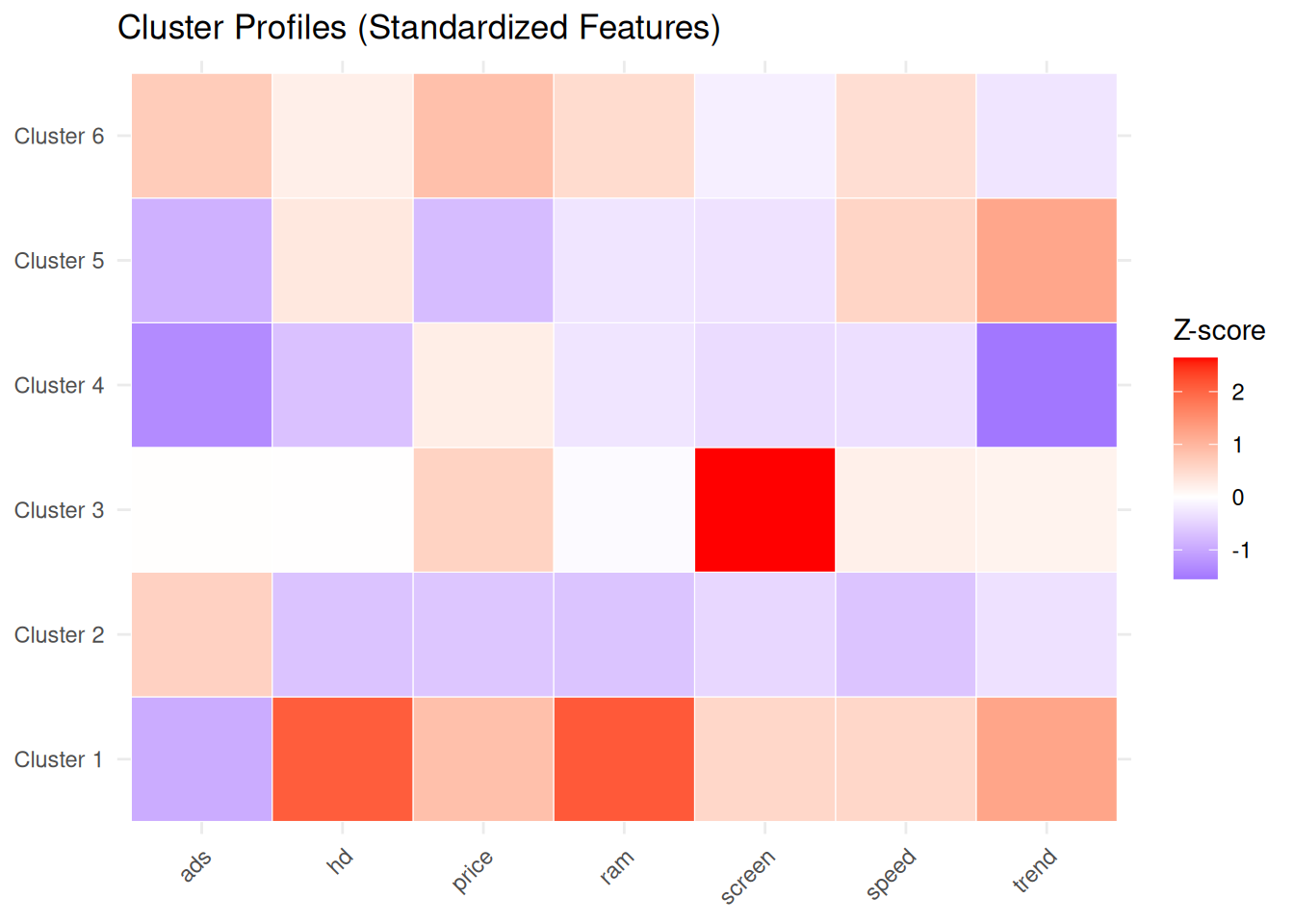Select the price column label
1294x924 pixels.
point(473,871)
